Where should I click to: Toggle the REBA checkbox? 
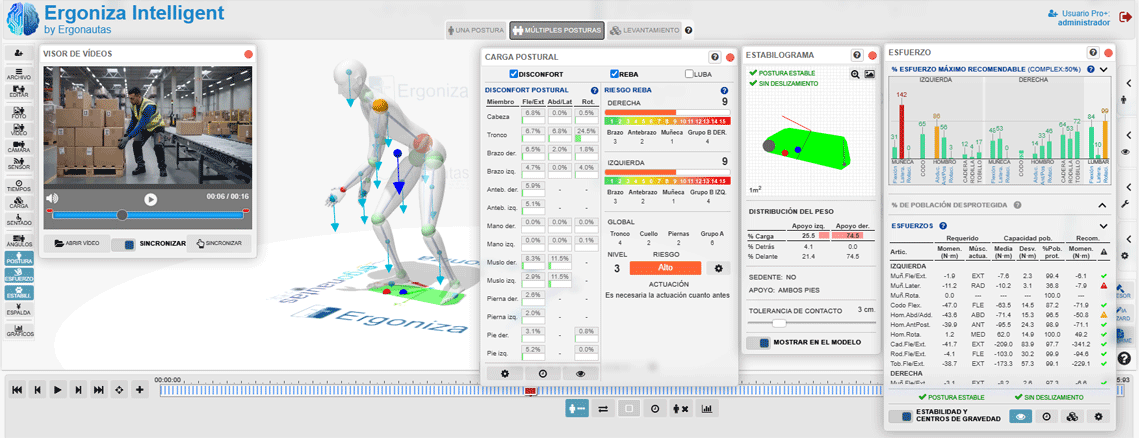coord(614,74)
